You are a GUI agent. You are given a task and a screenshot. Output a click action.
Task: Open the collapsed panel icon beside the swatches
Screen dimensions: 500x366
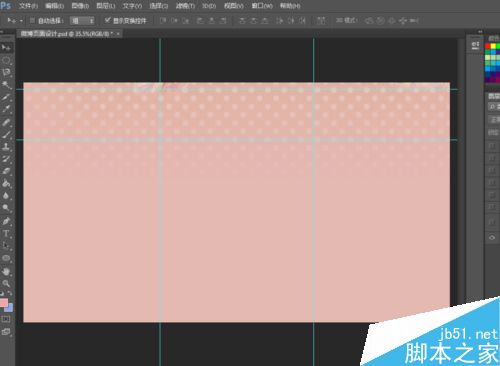point(476,45)
